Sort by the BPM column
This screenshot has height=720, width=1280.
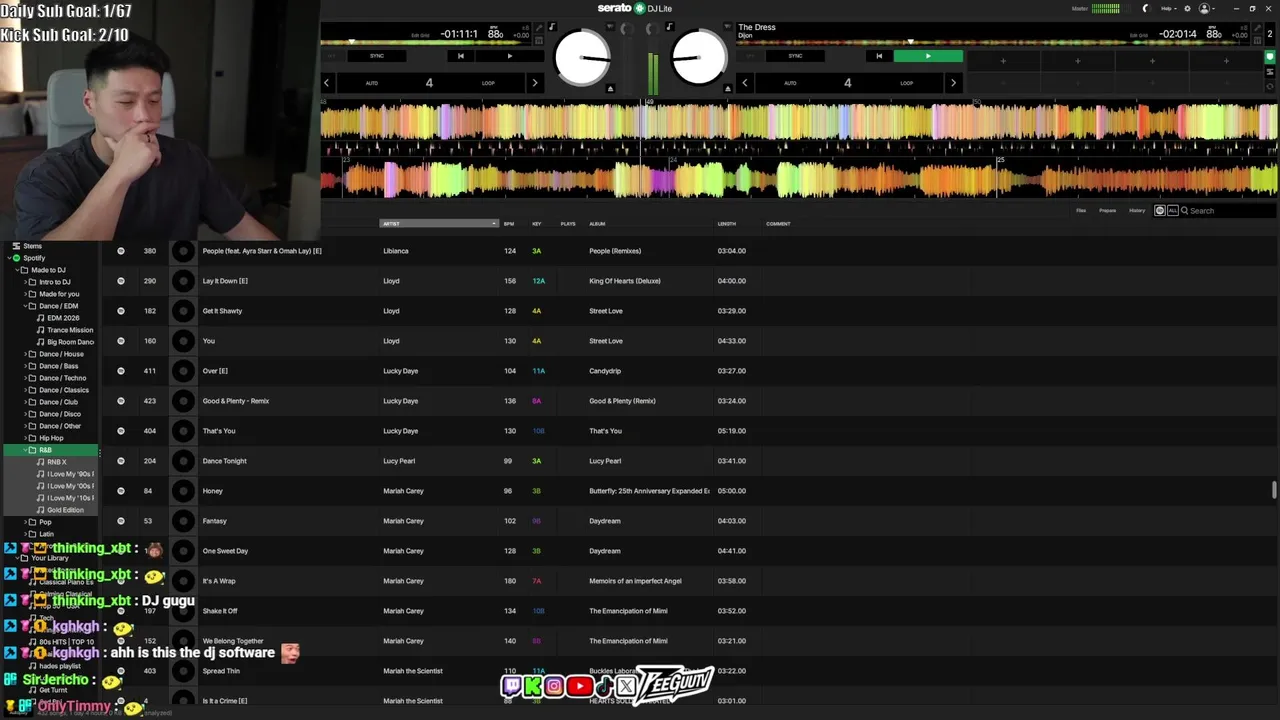[x=509, y=224]
